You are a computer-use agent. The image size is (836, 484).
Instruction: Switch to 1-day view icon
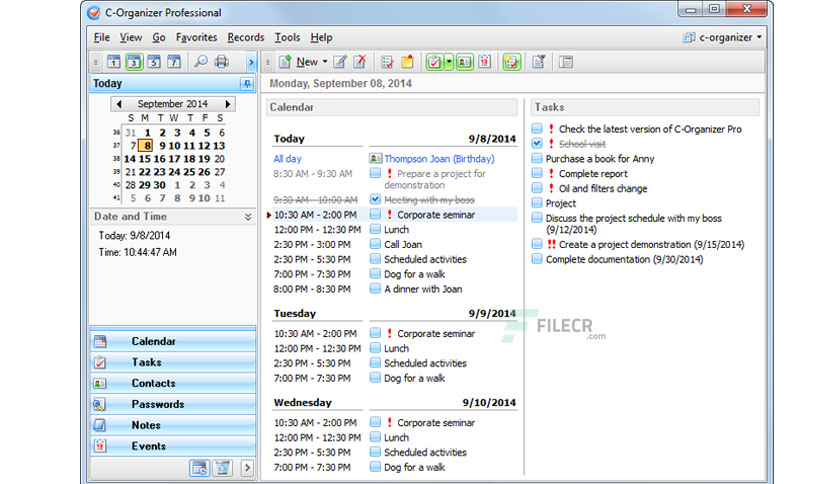(x=114, y=62)
